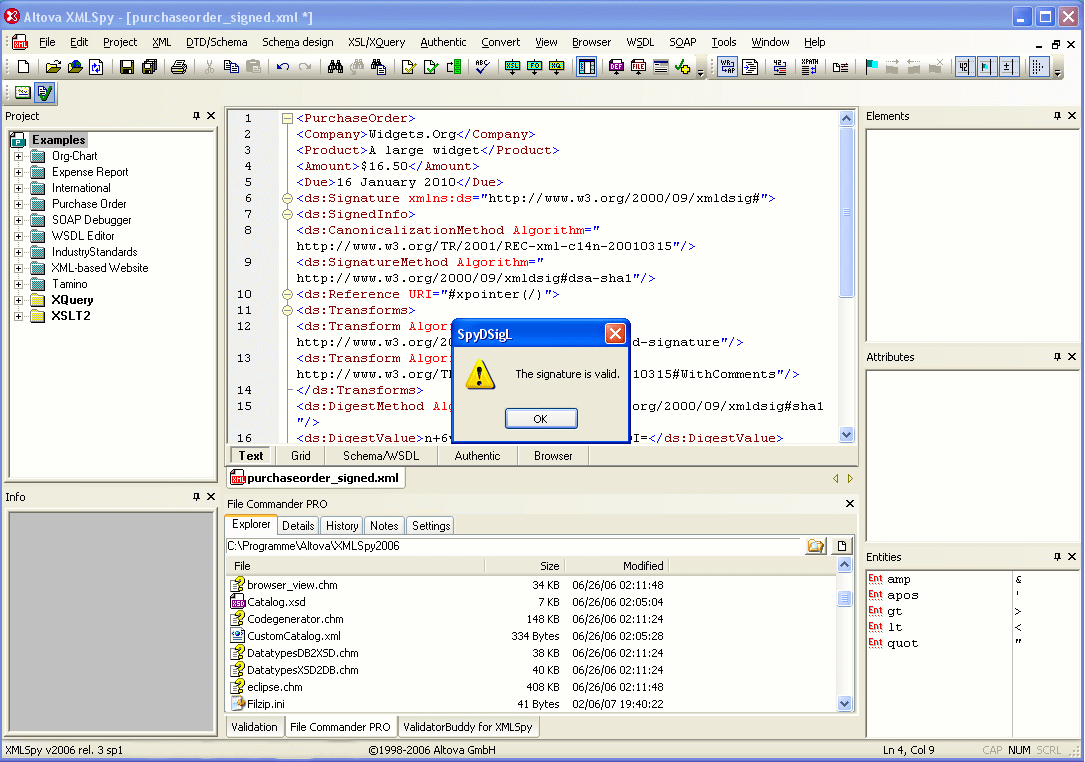Click the Copy icon in toolbar

tap(231, 67)
